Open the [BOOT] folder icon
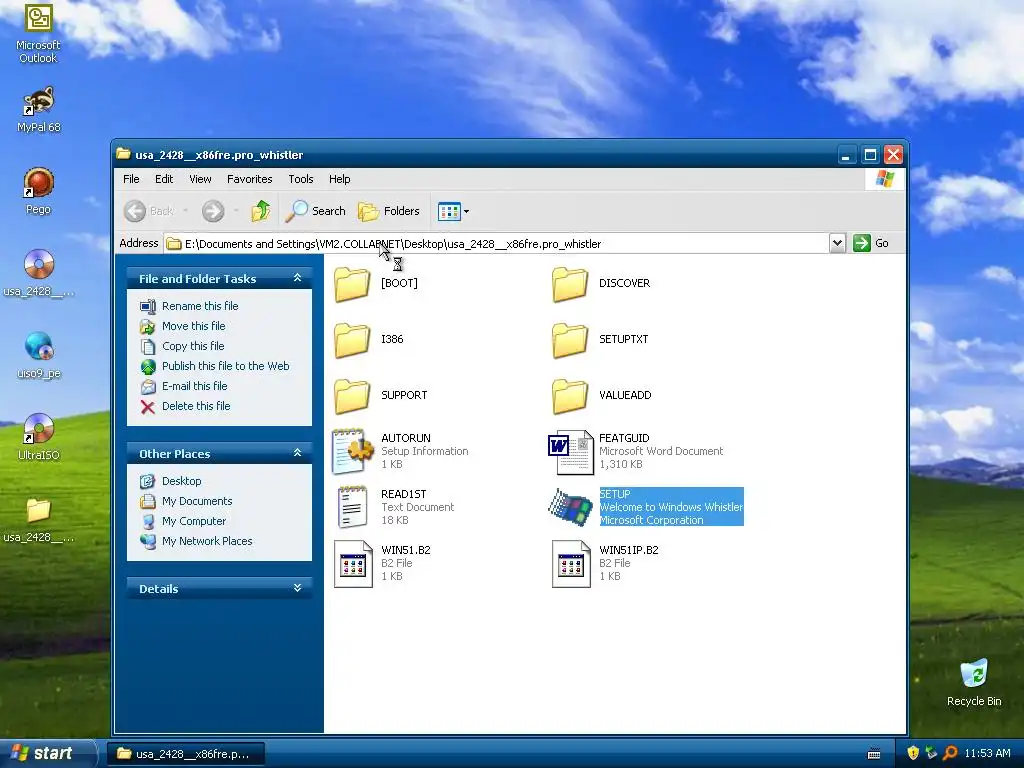 tap(352, 284)
